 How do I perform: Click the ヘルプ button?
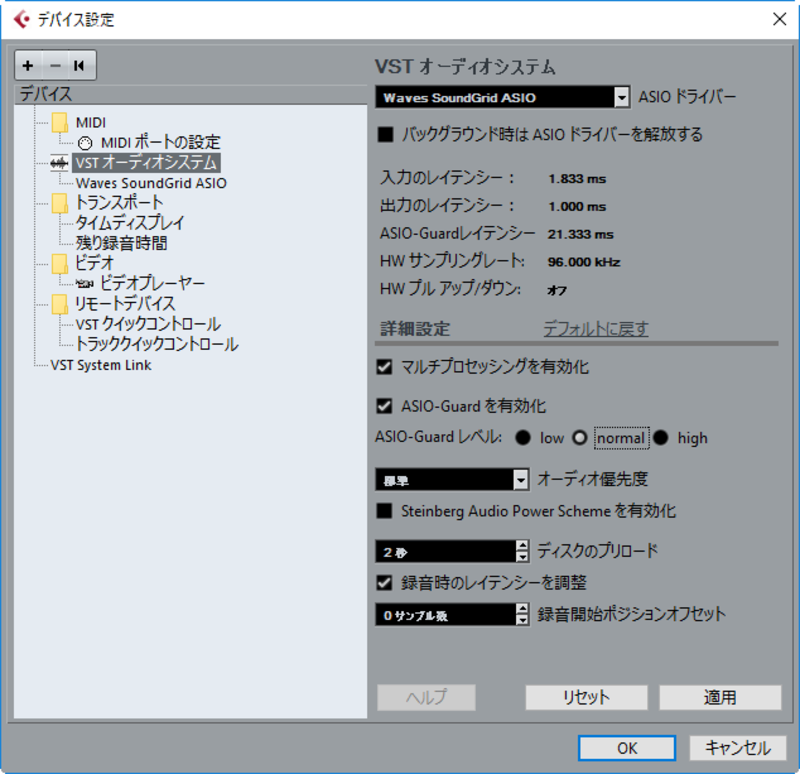(x=427, y=697)
